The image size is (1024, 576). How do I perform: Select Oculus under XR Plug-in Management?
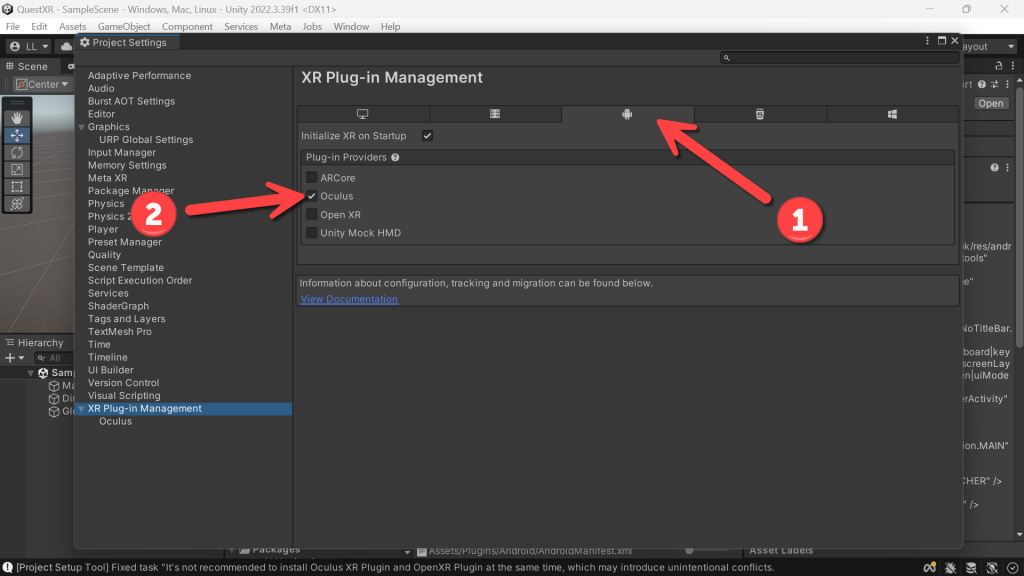click(115, 421)
